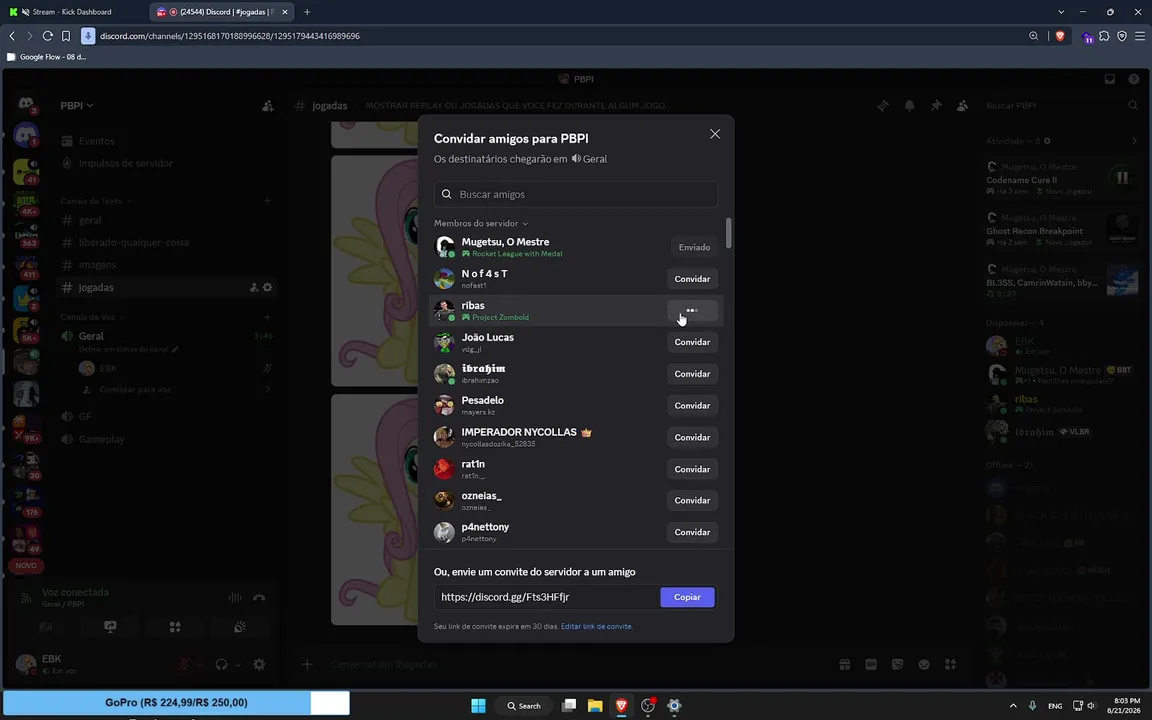Open Discord direct messages home icon
Viewport: 1152px width, 720px height.
click(x=26, y=104)
